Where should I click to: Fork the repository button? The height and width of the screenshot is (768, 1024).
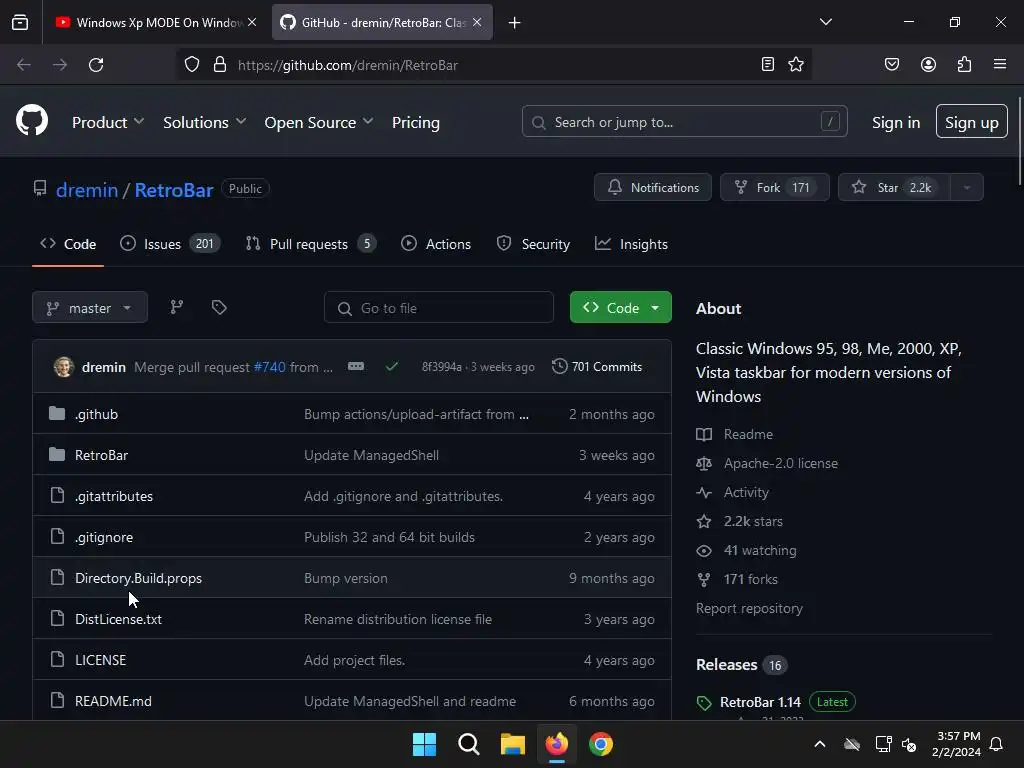(x=775, y=187)
